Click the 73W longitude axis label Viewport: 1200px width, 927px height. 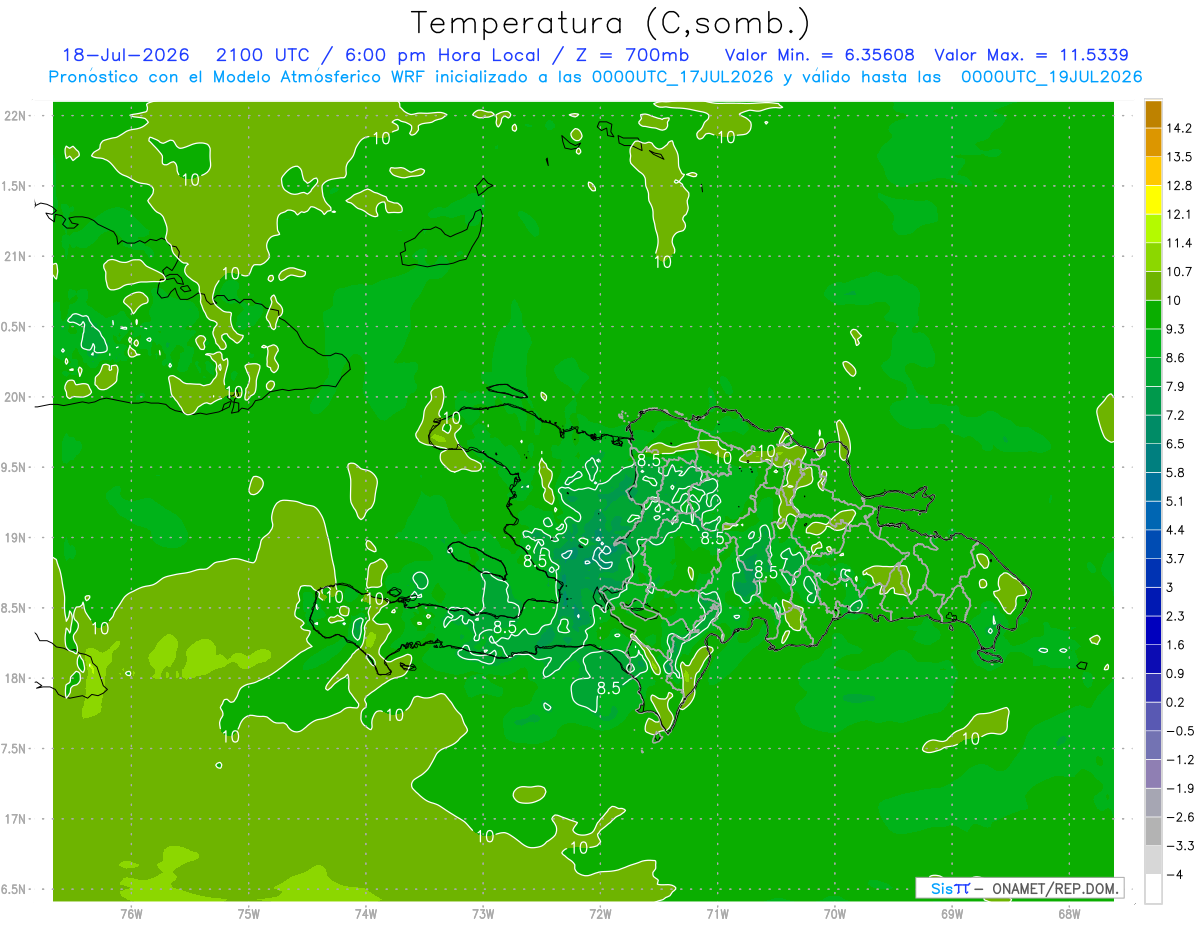[x=483, y=913]
